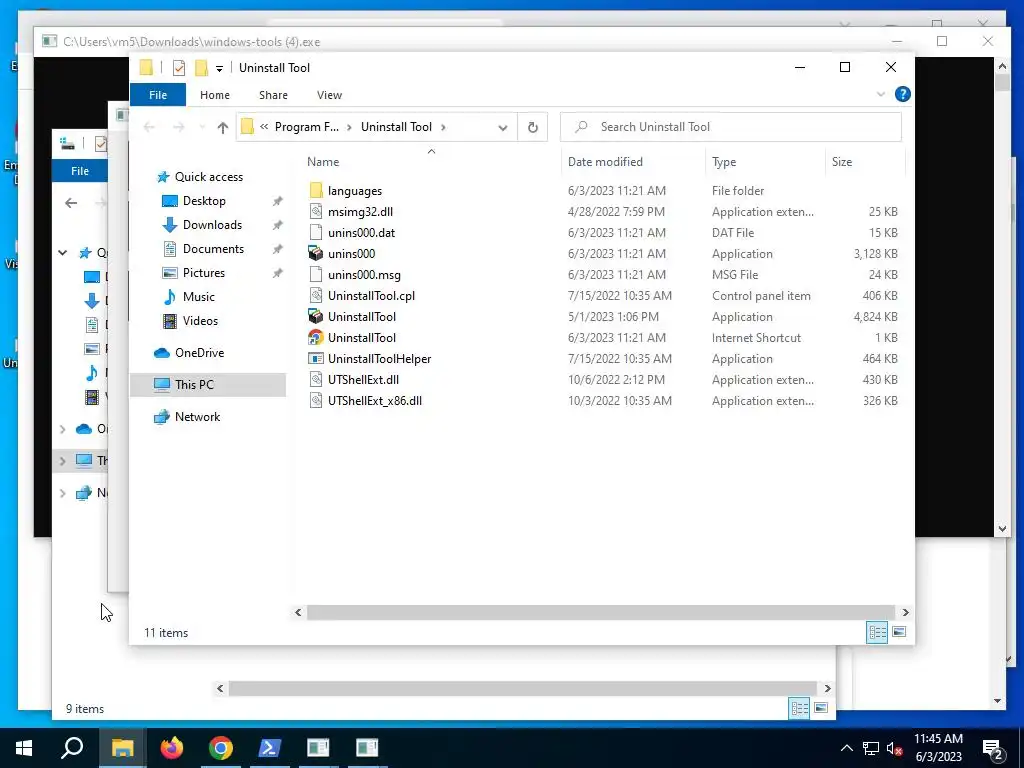The width and height of the screenshot is (1024, 768).
Task: Select the UninstallTool.cpl icon
Action: [315, 296]
